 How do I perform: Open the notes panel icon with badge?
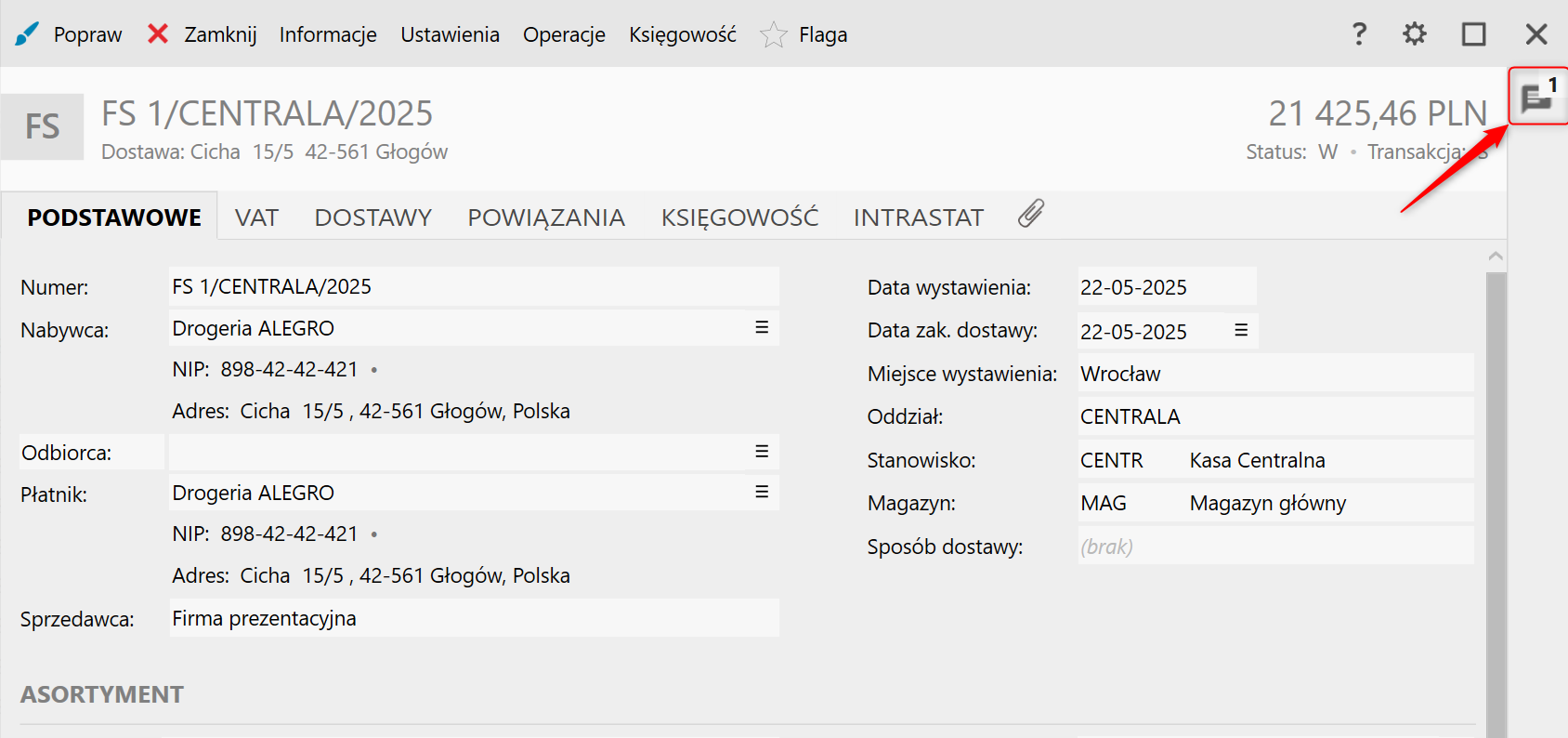1537,96
